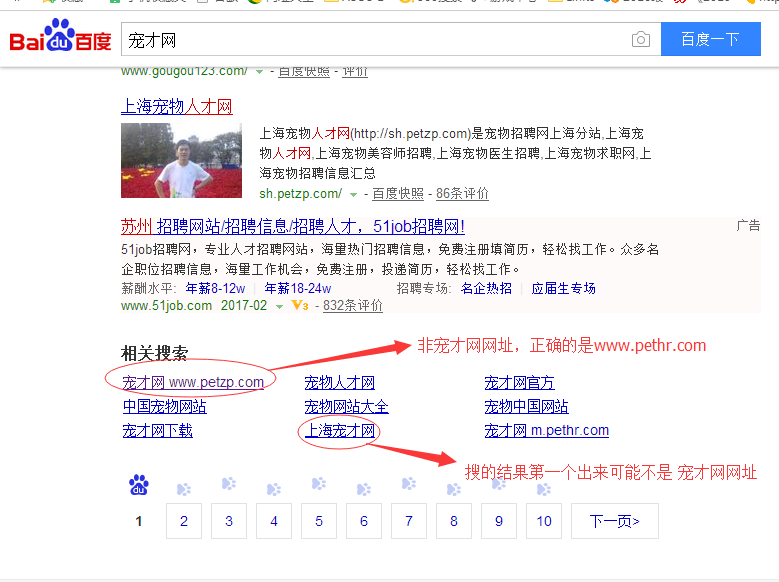Screen dimensions: 779x582
Task: Expand dropdown arrow beside sh.petzp.com/
Action: click(x=353, y=194)
